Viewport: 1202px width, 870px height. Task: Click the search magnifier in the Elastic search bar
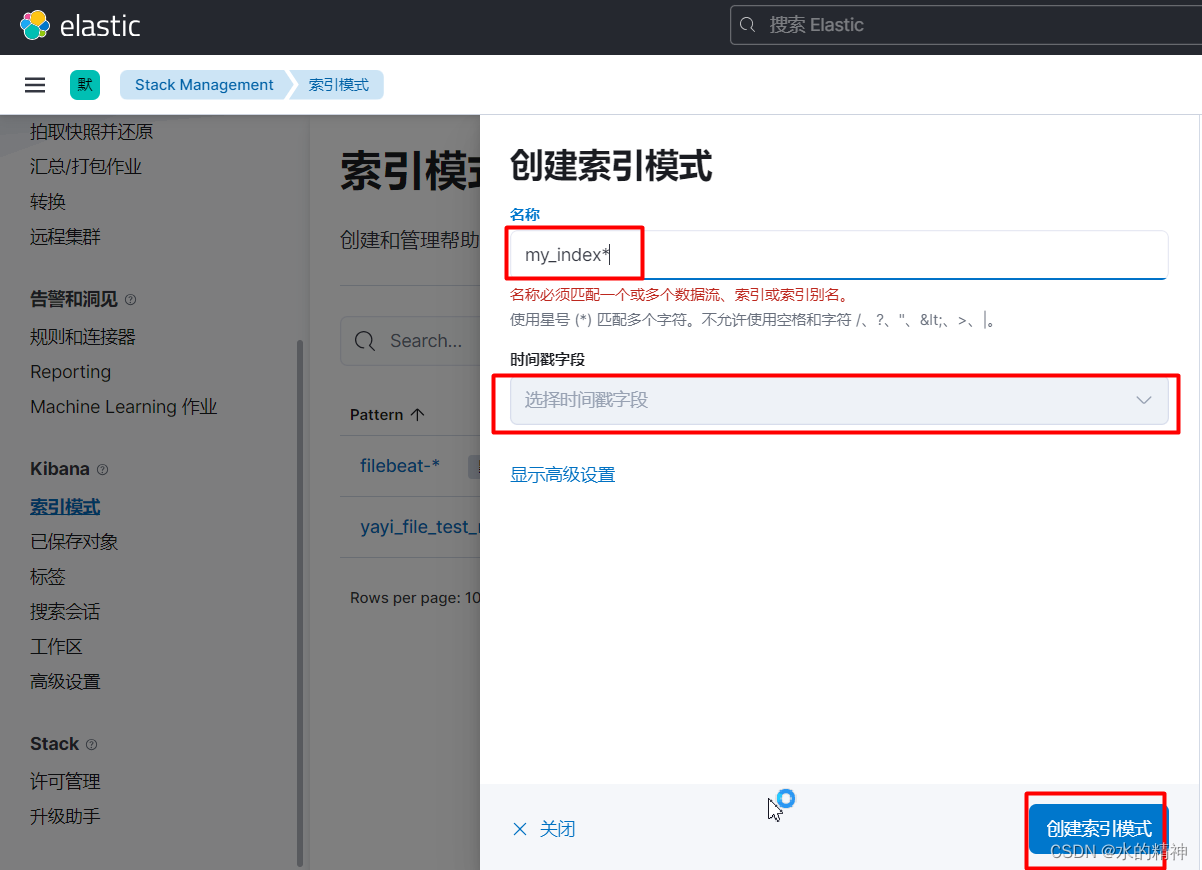pyautogui.click(x=747, y=25)
